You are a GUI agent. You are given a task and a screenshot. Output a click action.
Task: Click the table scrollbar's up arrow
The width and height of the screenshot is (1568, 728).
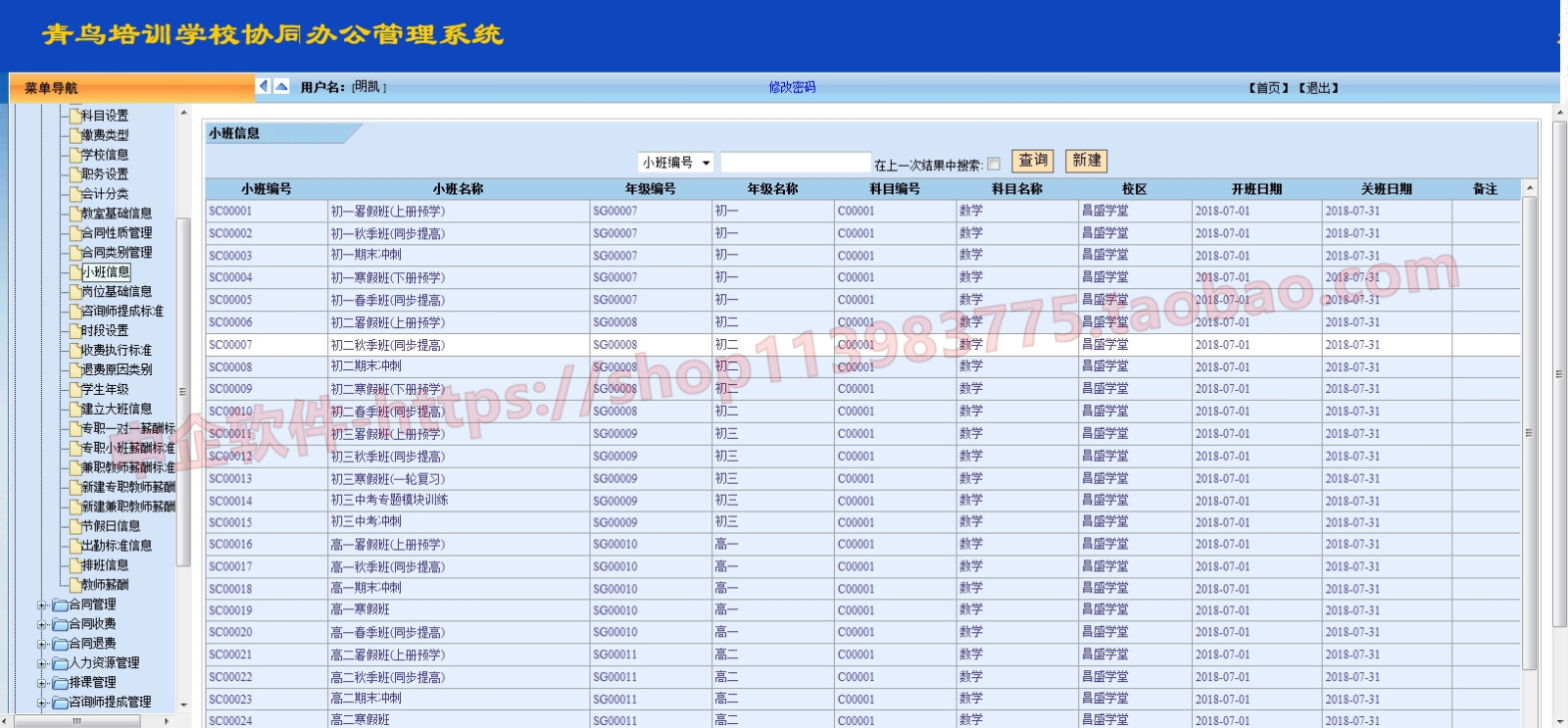coord(1530,188)
